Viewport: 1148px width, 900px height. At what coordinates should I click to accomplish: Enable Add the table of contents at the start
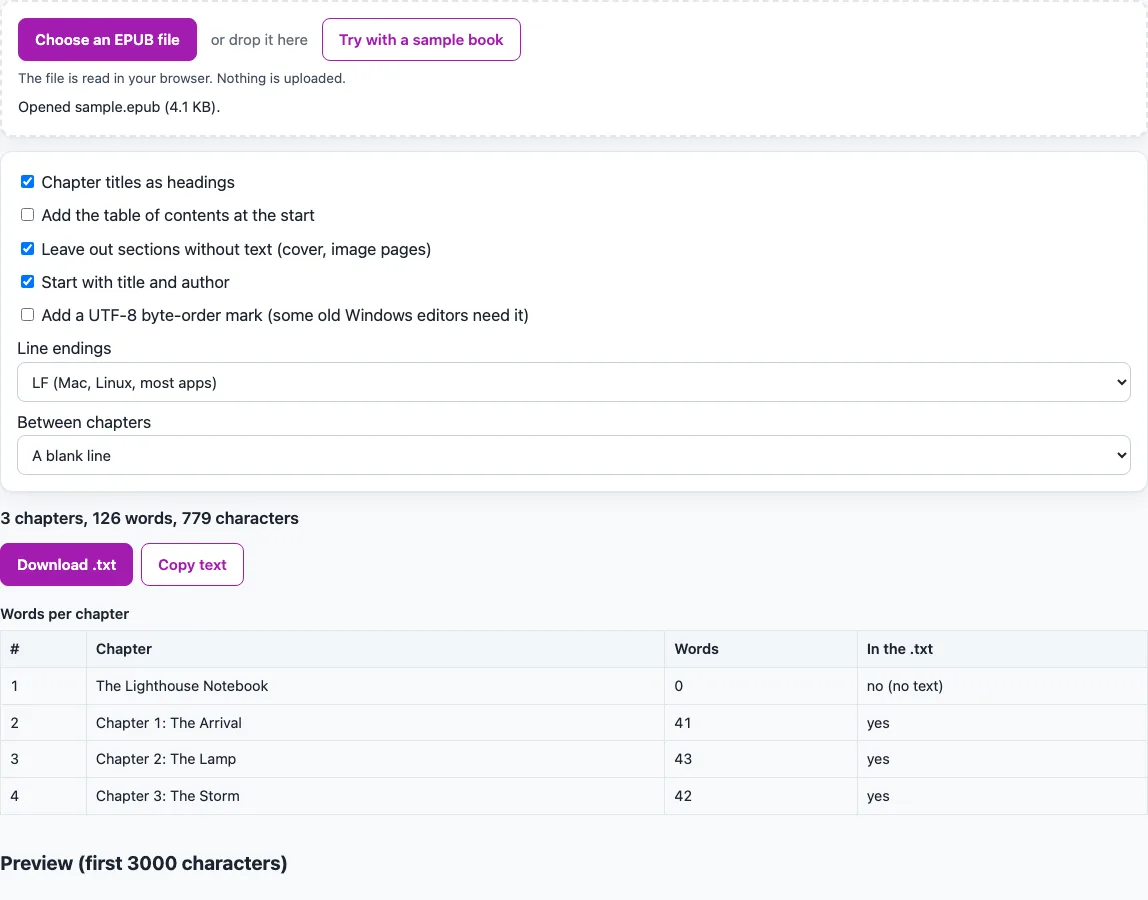coord(27,215)
